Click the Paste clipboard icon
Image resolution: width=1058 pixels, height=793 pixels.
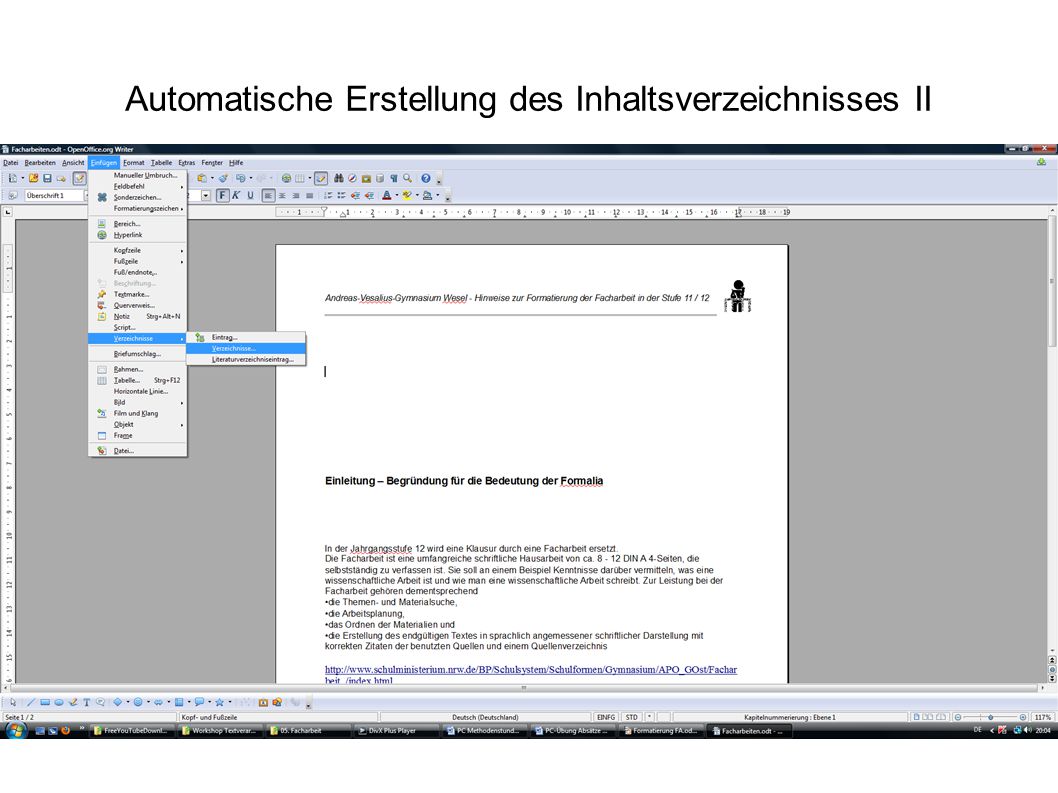[x=202, y=178]
